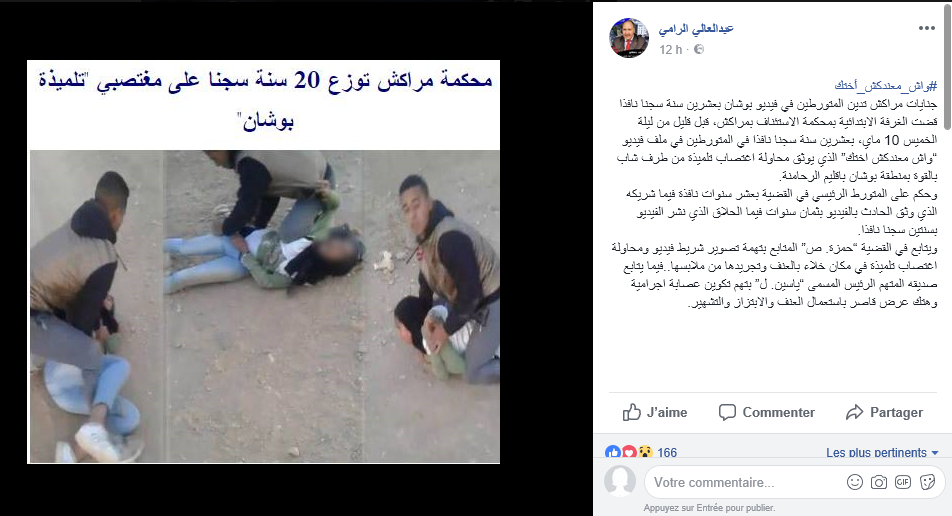Image resolution: width=952 pixels, height=516 pixels.
Task: Click the Partager share arrow icon
Action: coord(854,412)
